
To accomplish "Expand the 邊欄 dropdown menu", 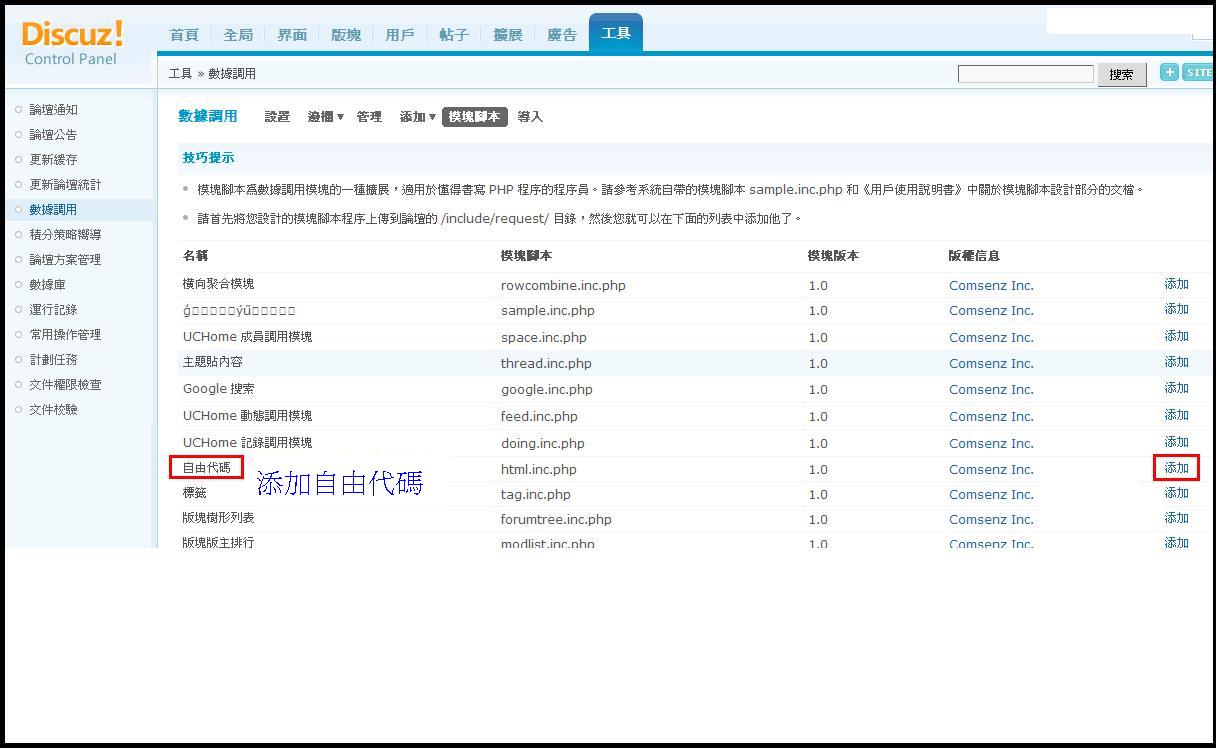I will [x=325, y=117].
